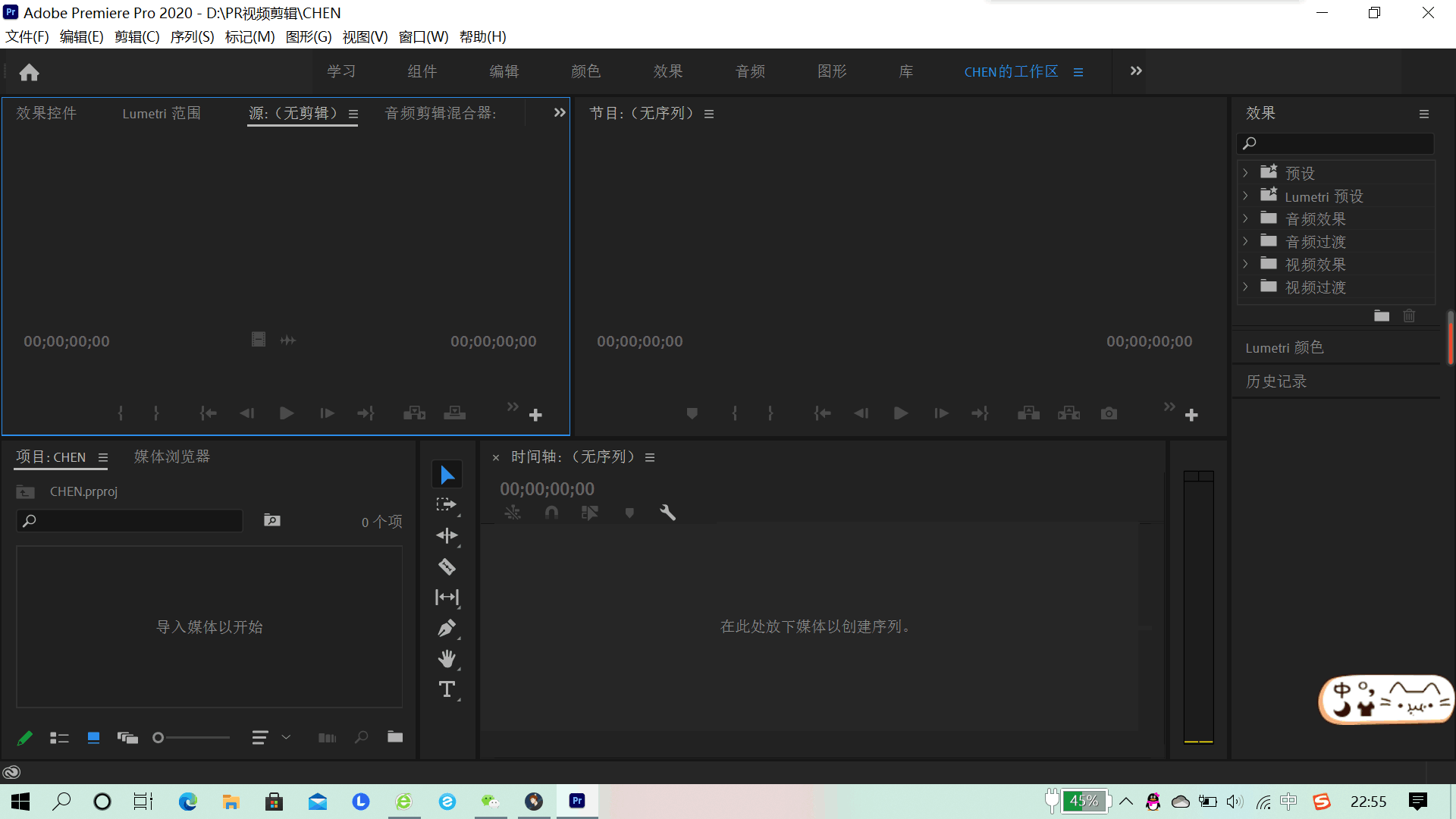Toggle Linked Selection in timeline
The image size is (1456, 819).
coord(589,513)
